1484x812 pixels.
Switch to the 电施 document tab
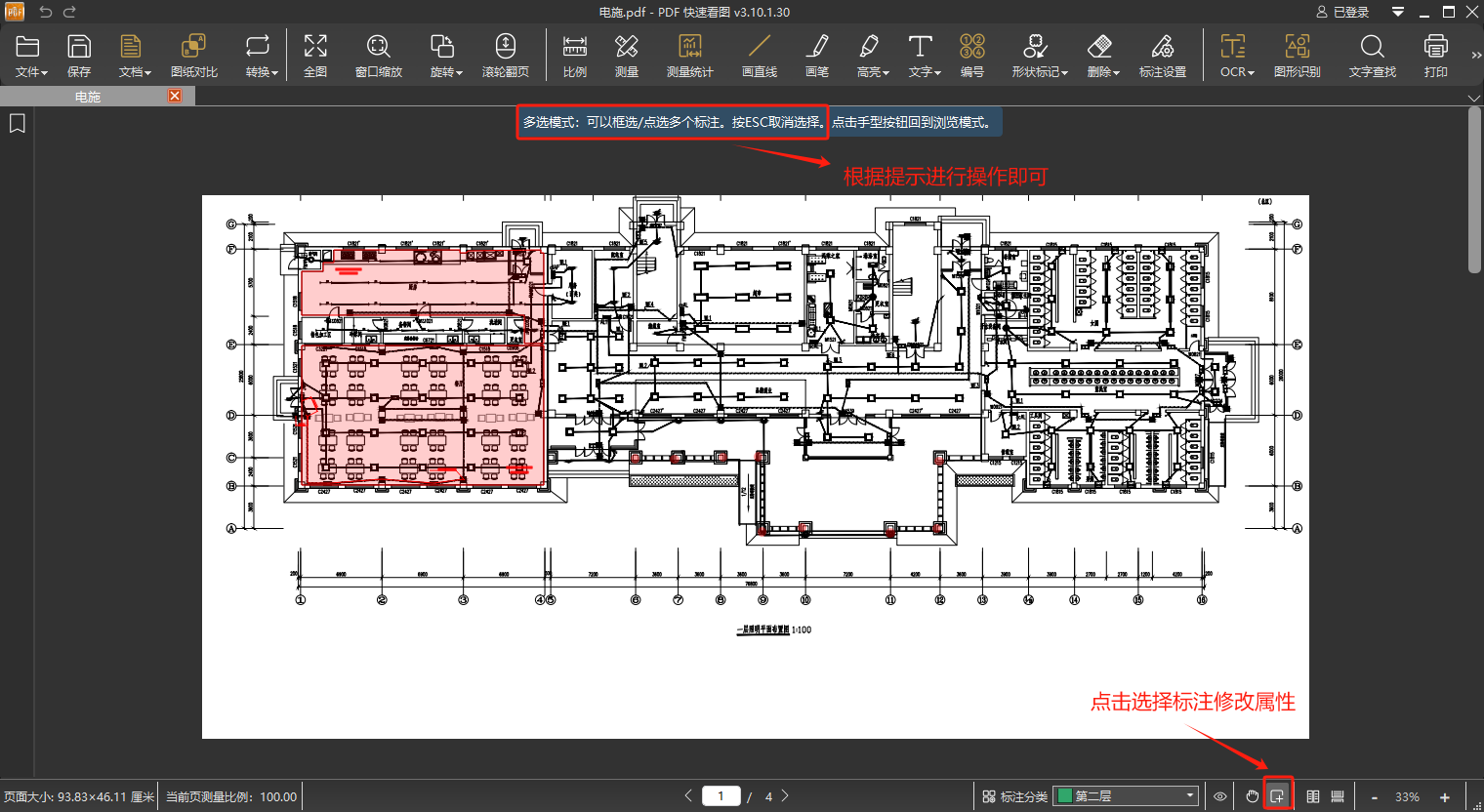[x=88, y=97]
